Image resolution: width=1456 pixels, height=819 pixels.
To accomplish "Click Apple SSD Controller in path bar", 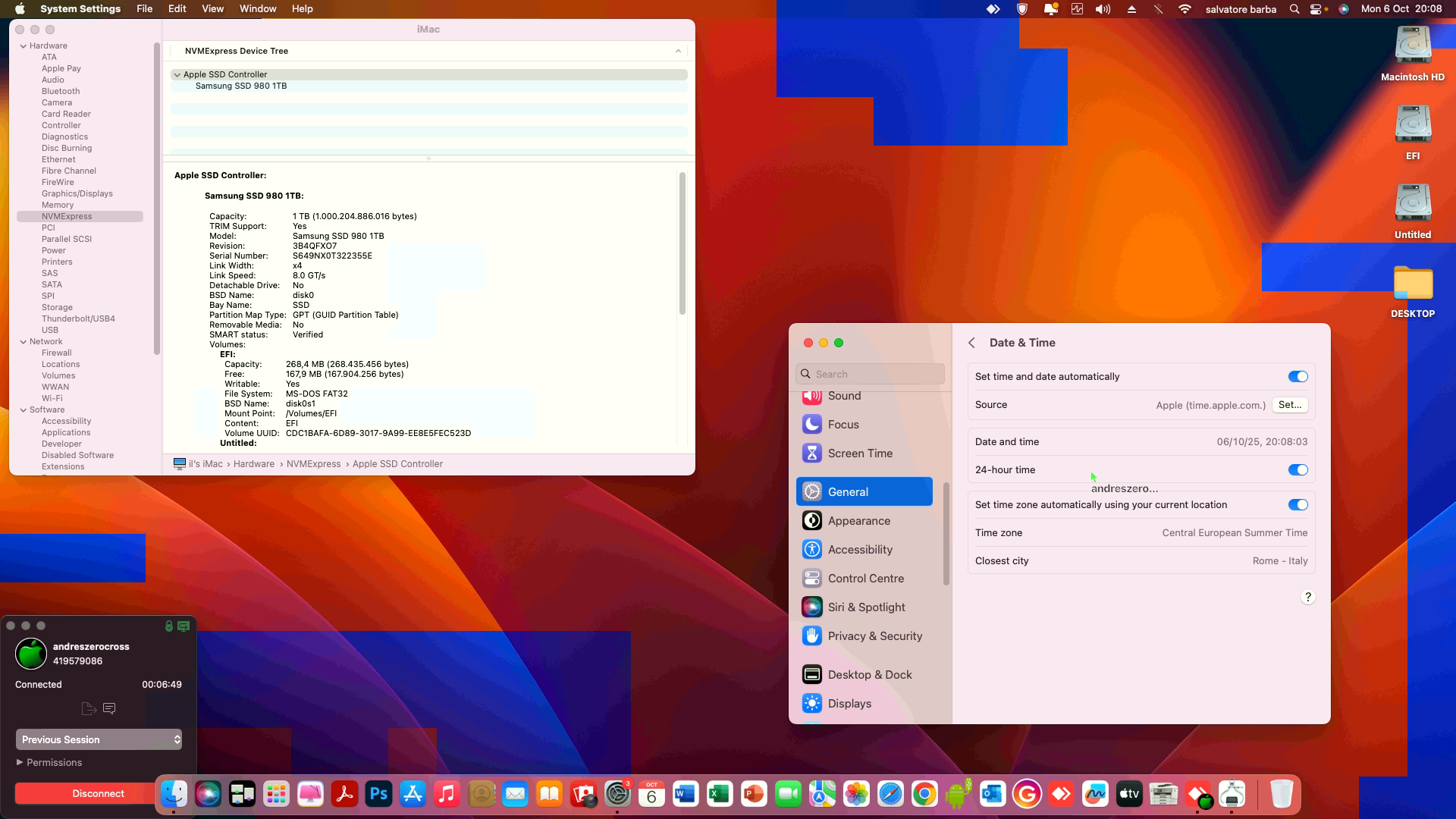I will (x=397, y=464).
